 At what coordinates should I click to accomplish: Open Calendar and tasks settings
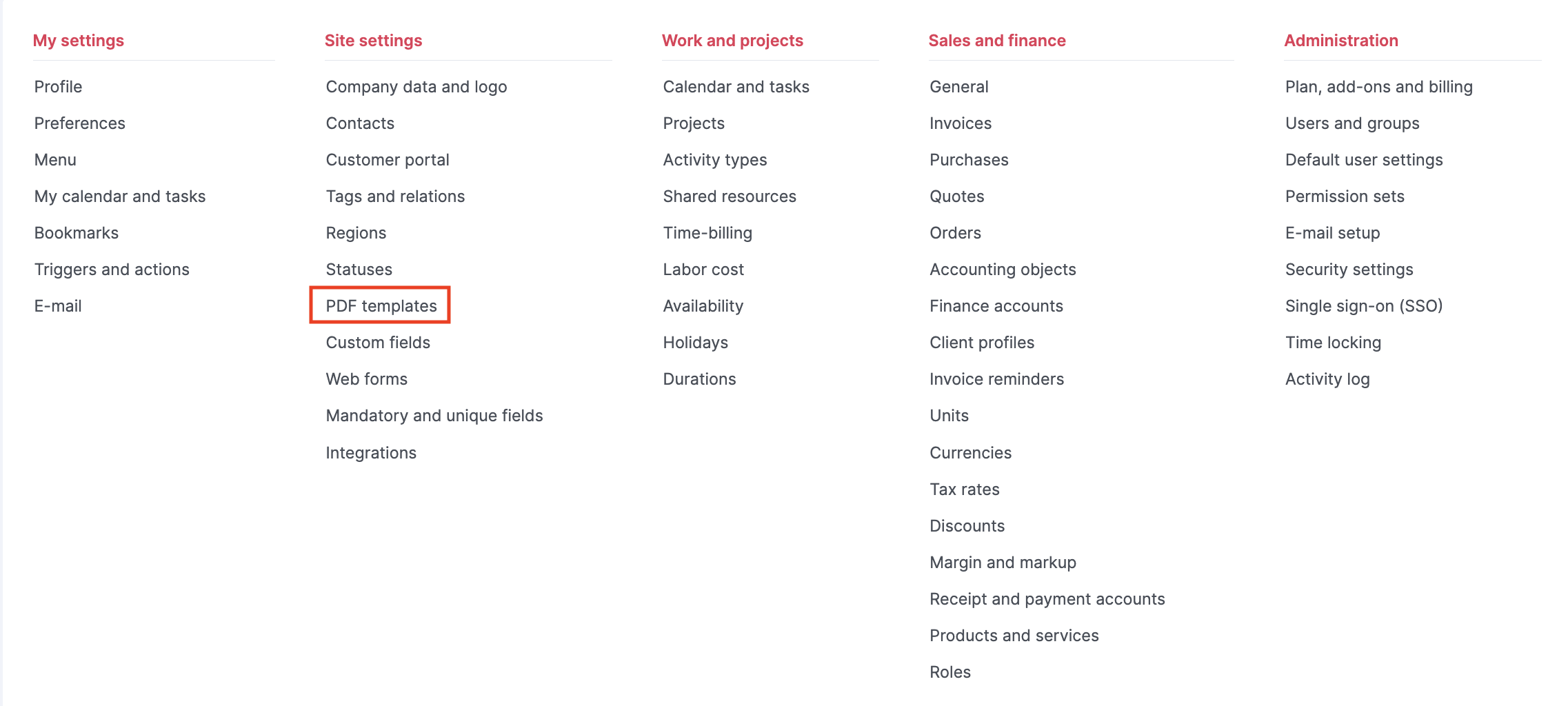[x=736, y=86]
